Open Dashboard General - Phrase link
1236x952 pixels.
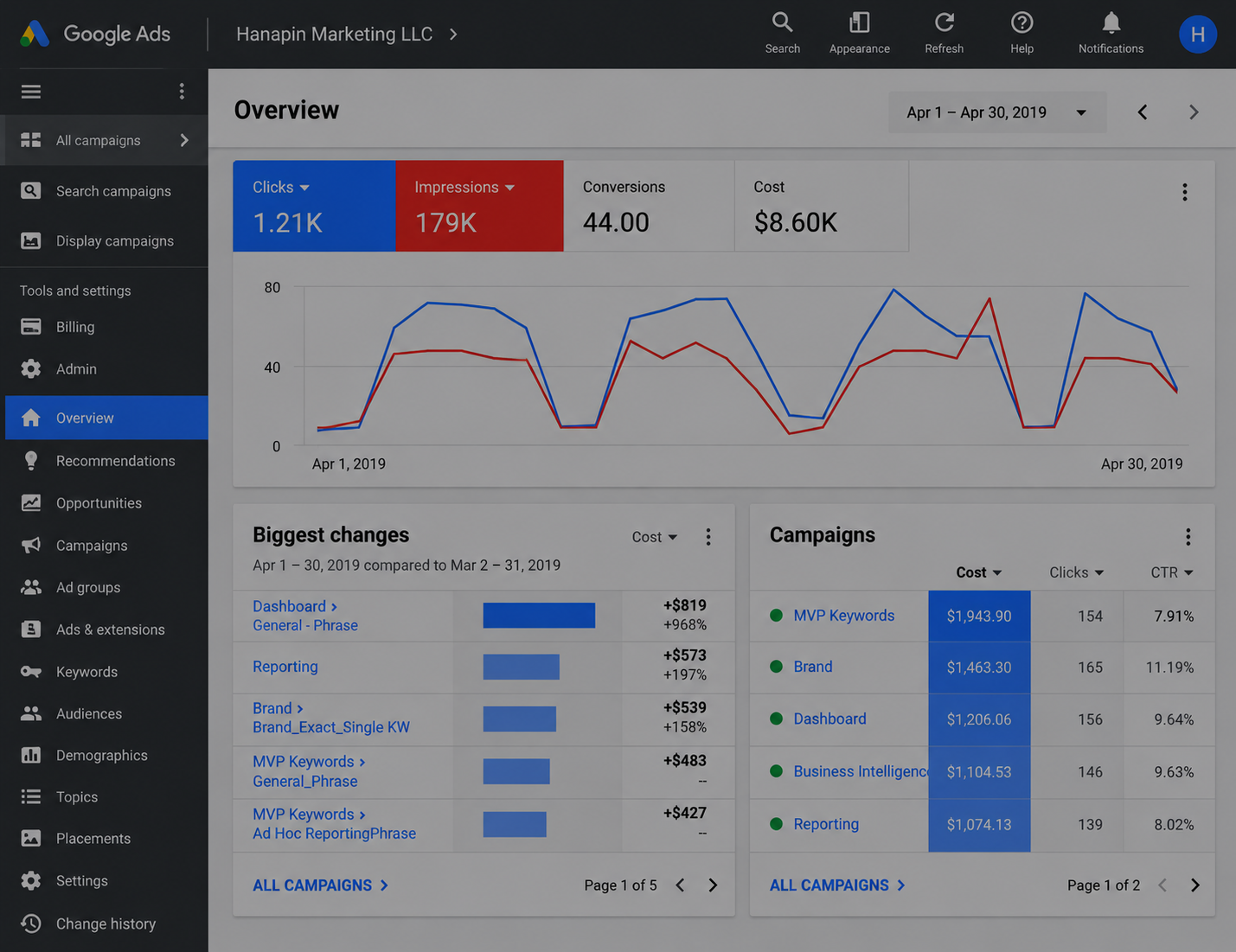[x=305, y=616]
